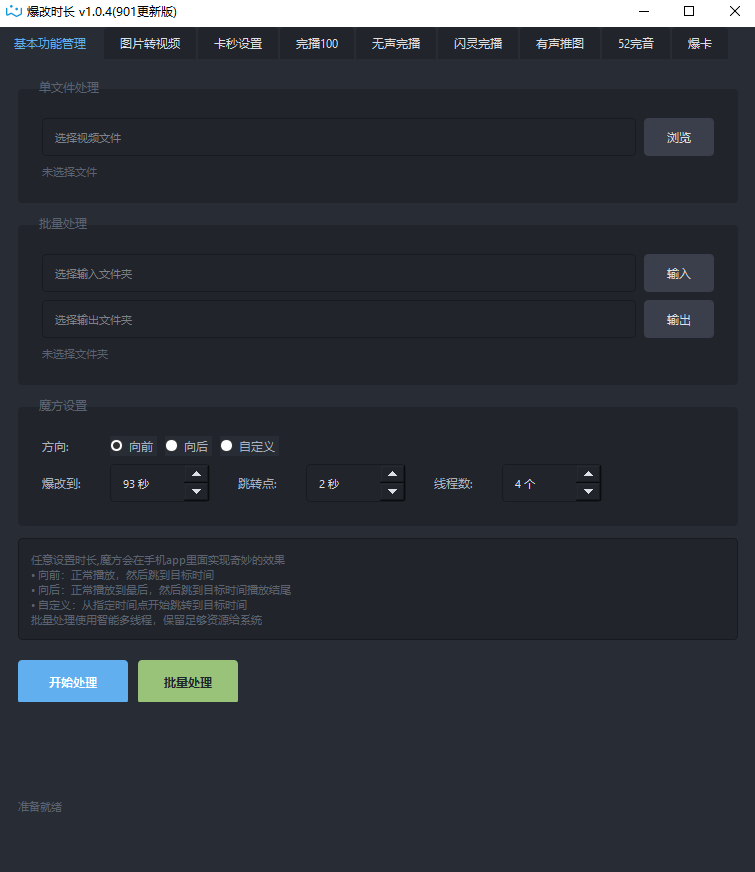Viewport: 755px width, 872px height.
Task: Click the blue 开始处理 button
Action: click(x=73, y=682)
